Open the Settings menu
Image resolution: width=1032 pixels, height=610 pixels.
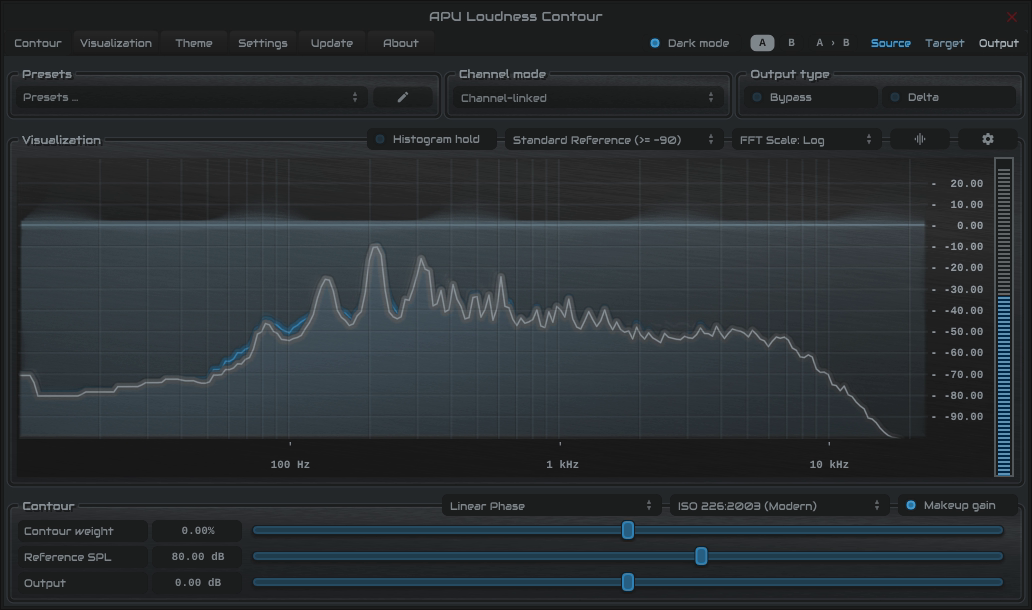[263, 43]
